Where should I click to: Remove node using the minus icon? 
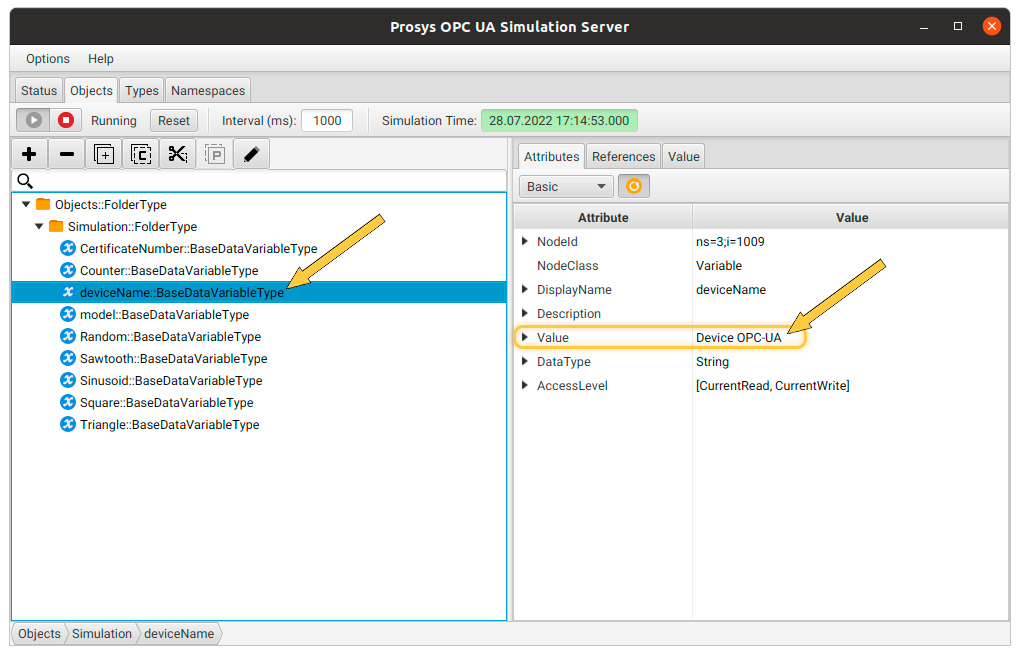[x=66, y=154]
